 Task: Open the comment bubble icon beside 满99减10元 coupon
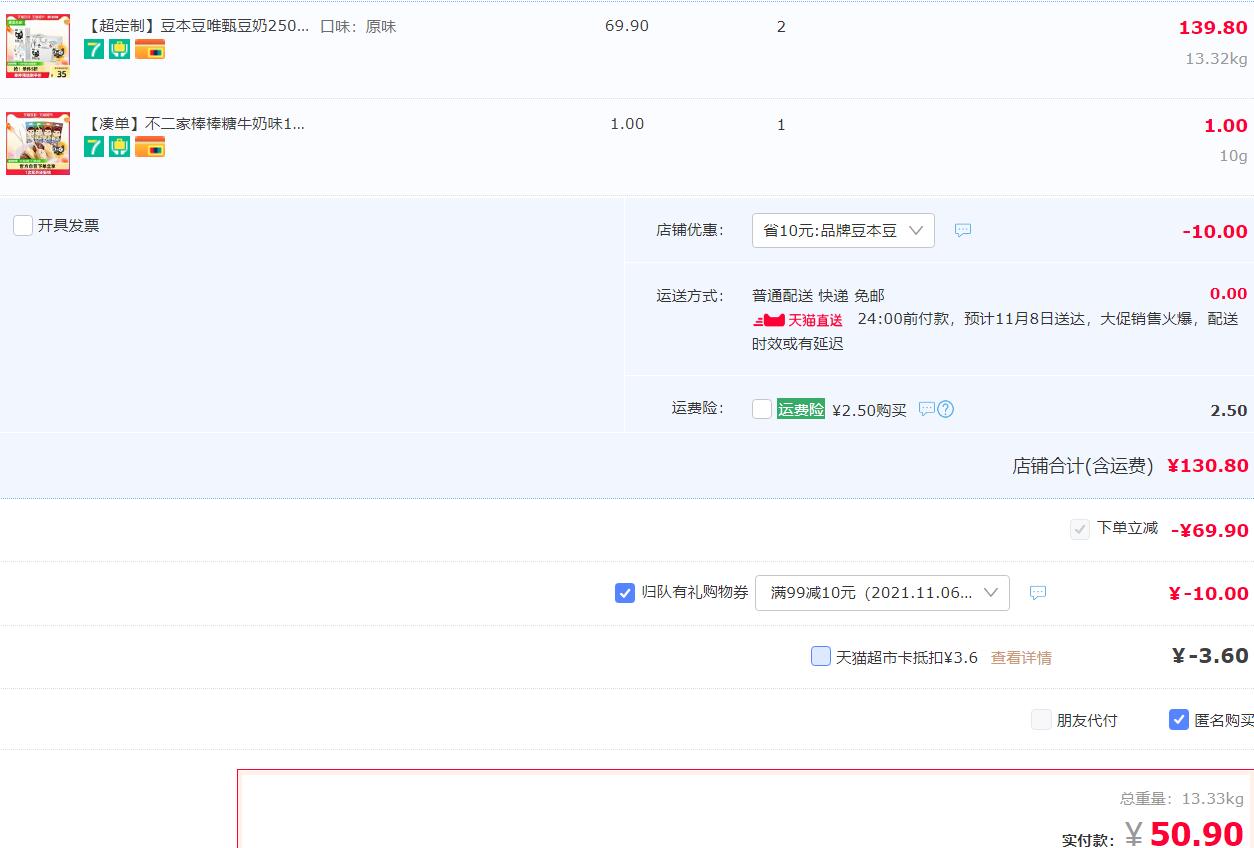pos(1038,593)
